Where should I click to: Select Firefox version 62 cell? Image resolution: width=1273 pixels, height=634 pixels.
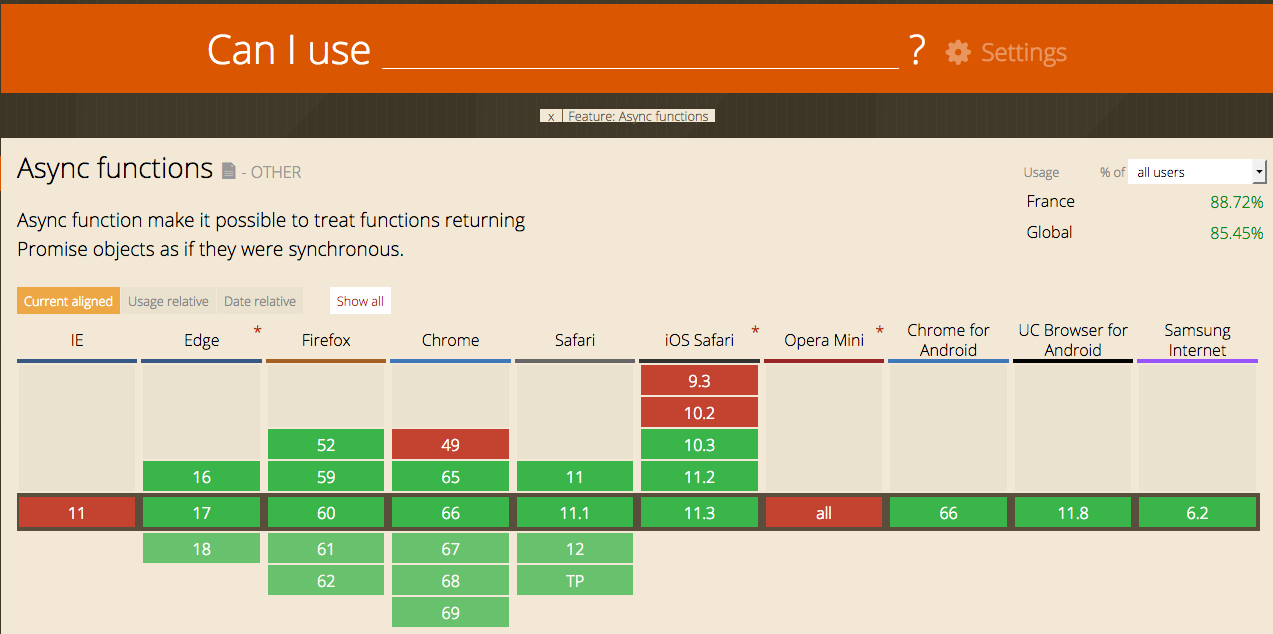coord(326,581)
